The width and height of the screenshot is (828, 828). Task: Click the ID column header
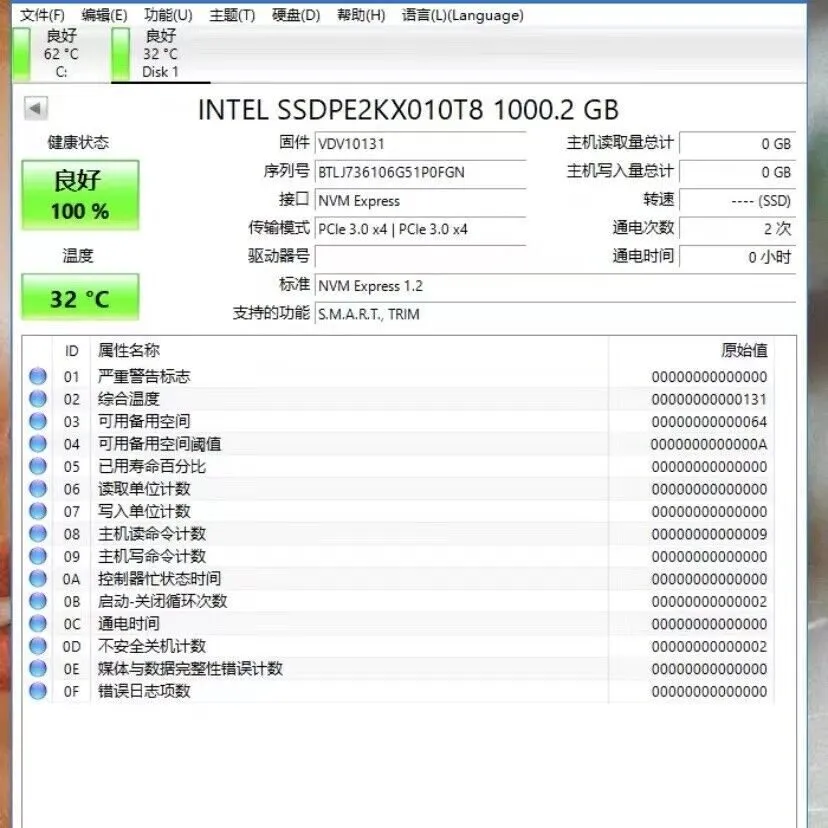tap(72, 351)
